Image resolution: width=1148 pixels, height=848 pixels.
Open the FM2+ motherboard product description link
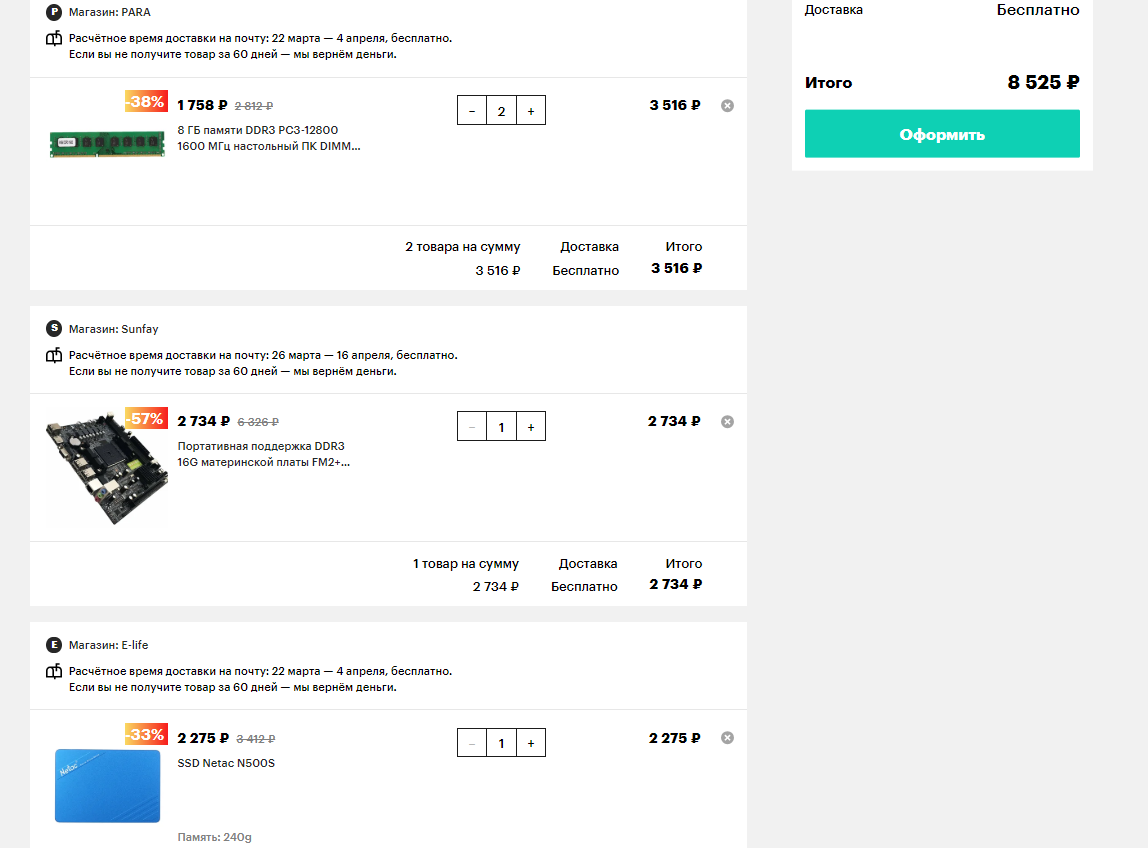click(264, 454)
